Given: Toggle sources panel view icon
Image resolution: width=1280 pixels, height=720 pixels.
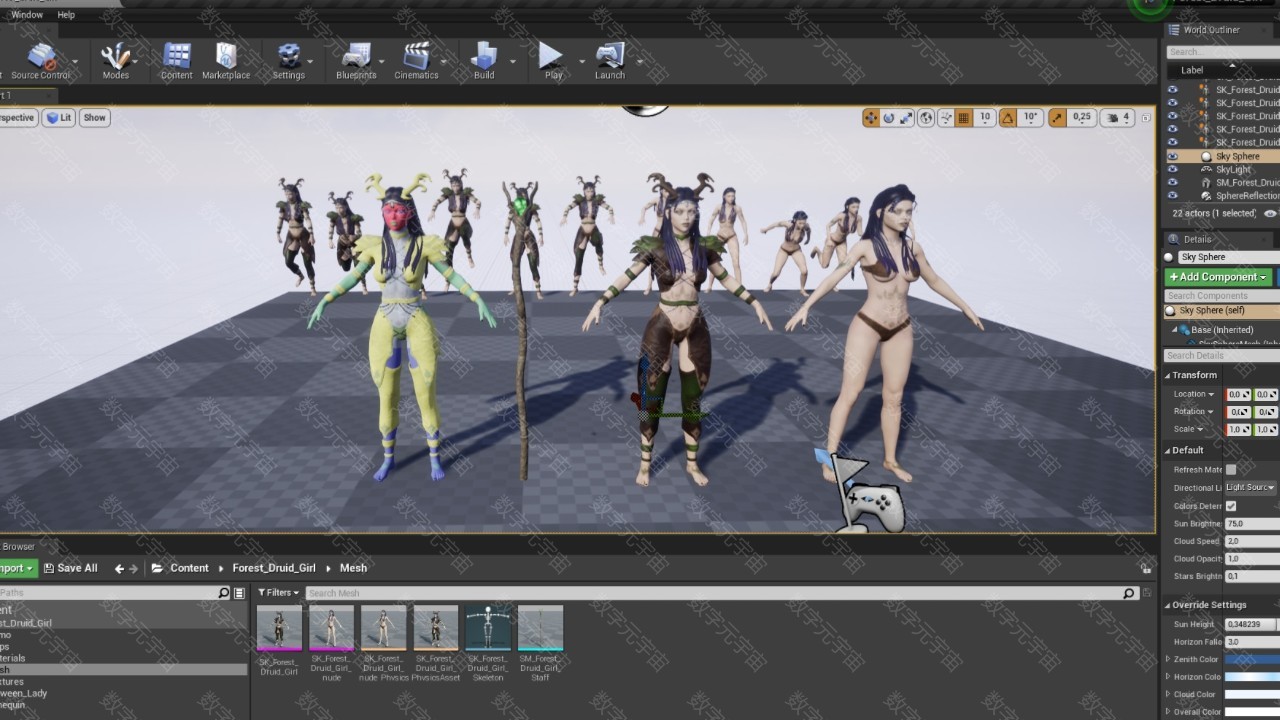Looking at the screenshot, I should click(x=239, y=593).
